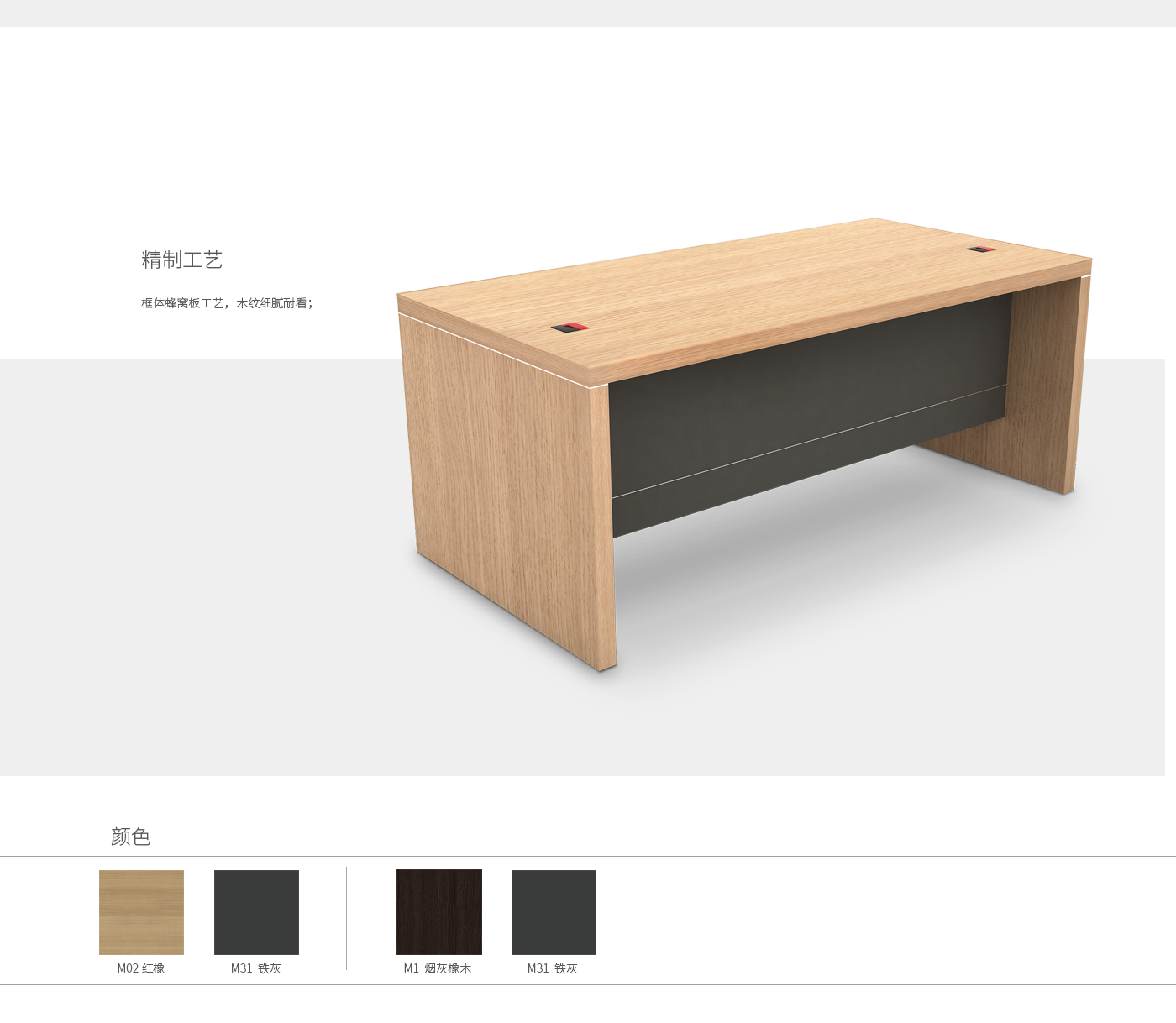The width and height of the screenshot is (1176, 1023).
Task: Click the dark grey modesty panel of the desk
Action: click(806, 412)
